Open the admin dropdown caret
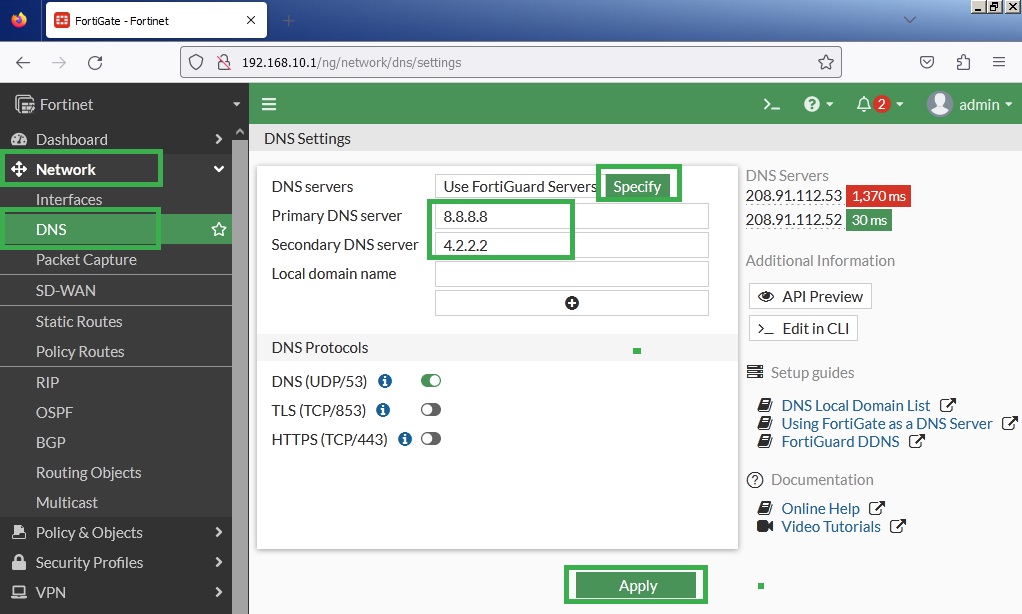 (x=1009, y=104)
